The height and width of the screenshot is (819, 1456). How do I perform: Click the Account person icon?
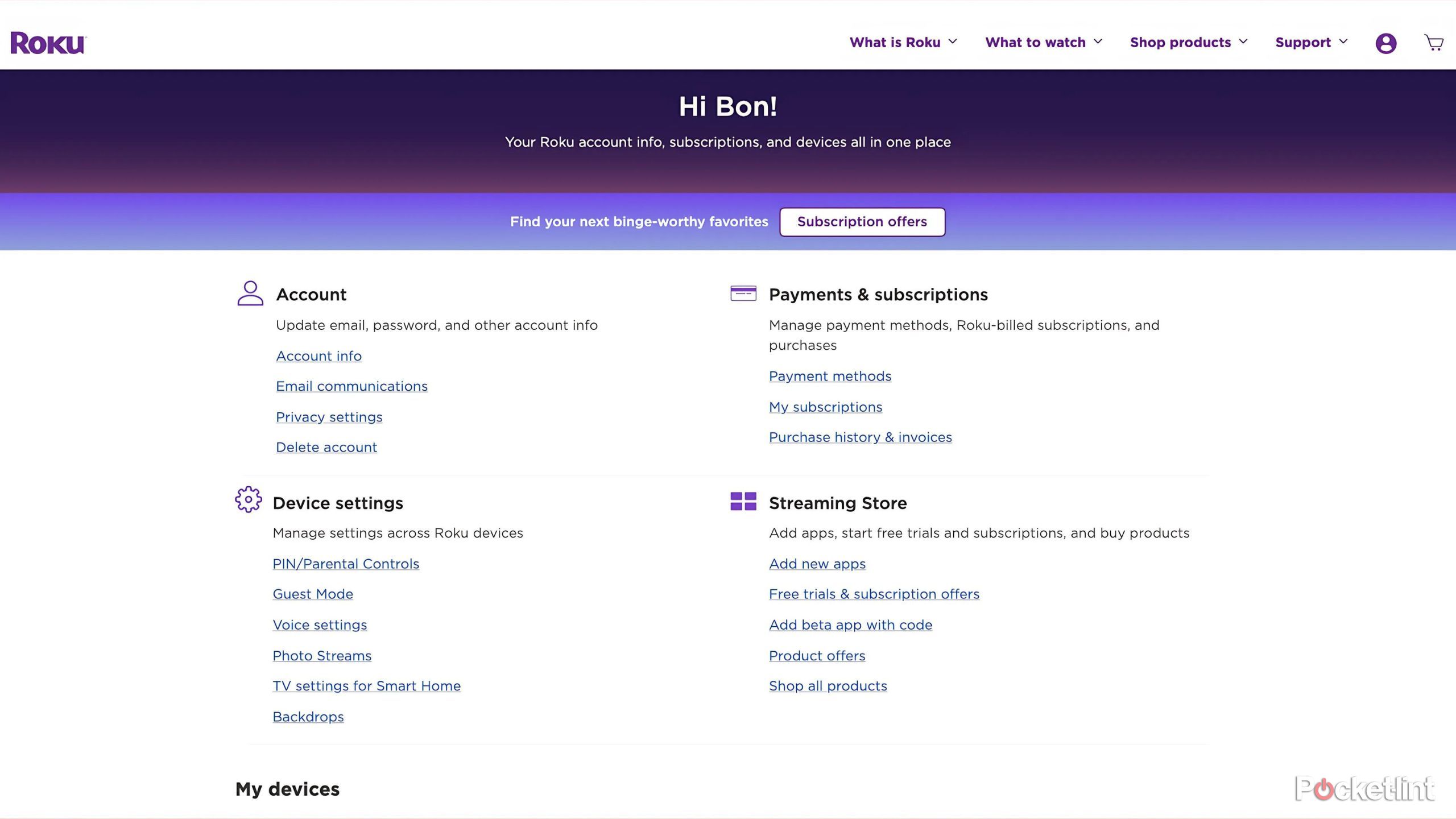(250, 293)
